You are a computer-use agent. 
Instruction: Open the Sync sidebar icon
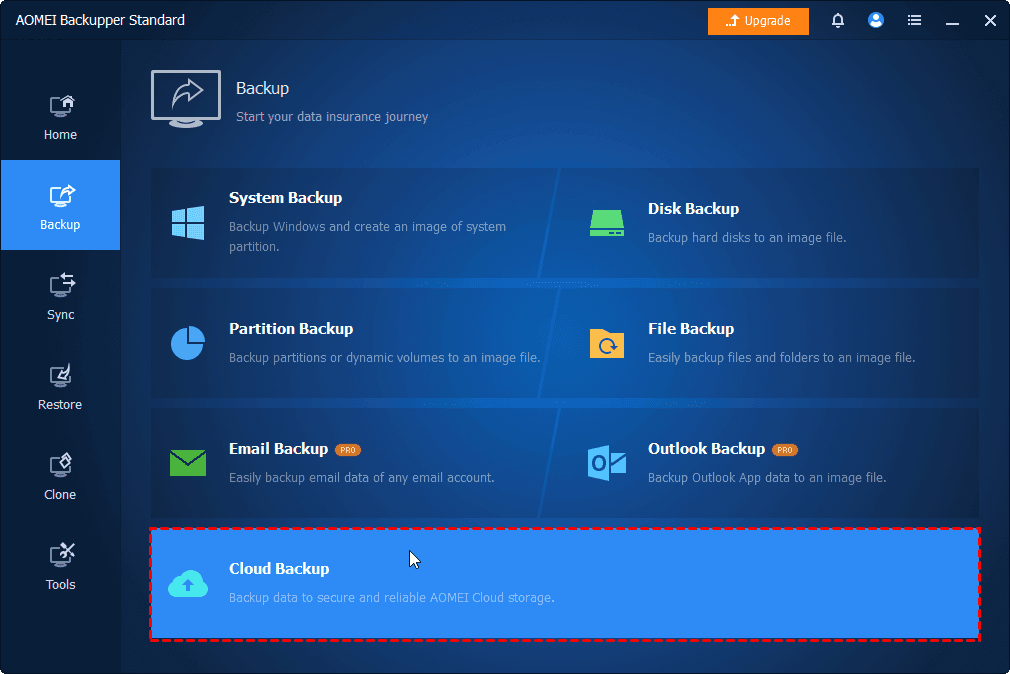(62, 285)
